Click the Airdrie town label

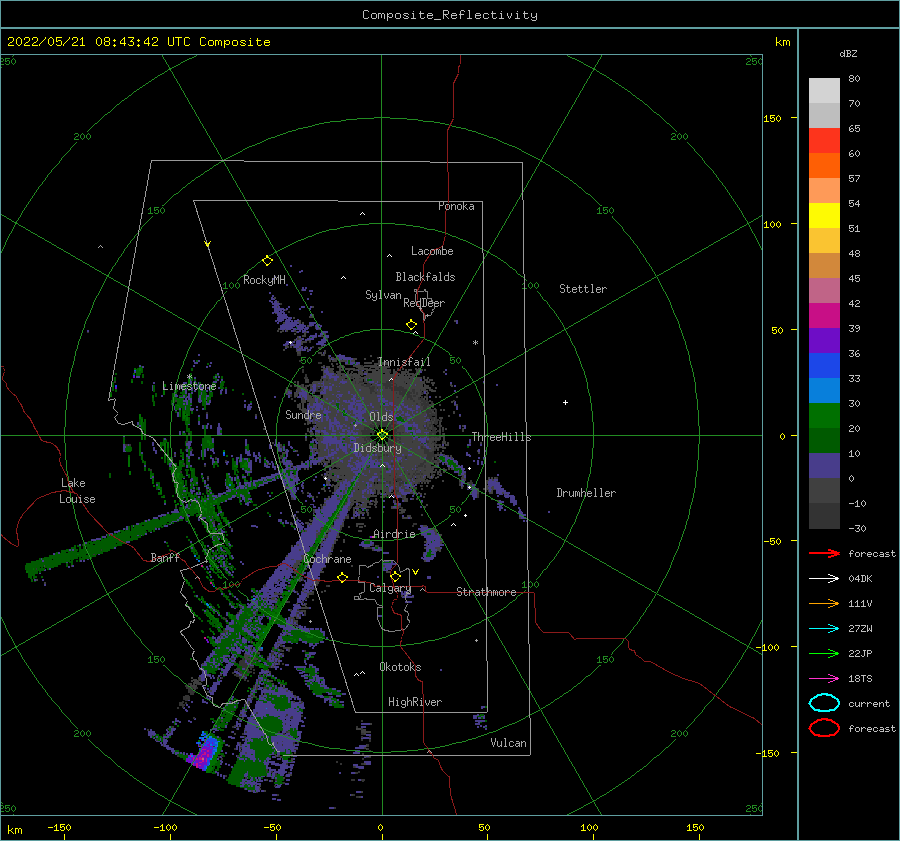coord(394,534)
